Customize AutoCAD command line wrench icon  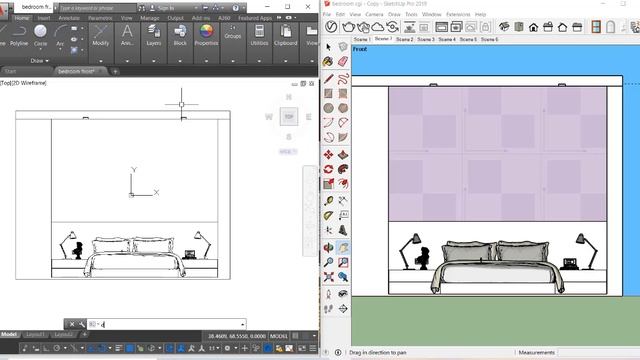click(x=82, y=324)
